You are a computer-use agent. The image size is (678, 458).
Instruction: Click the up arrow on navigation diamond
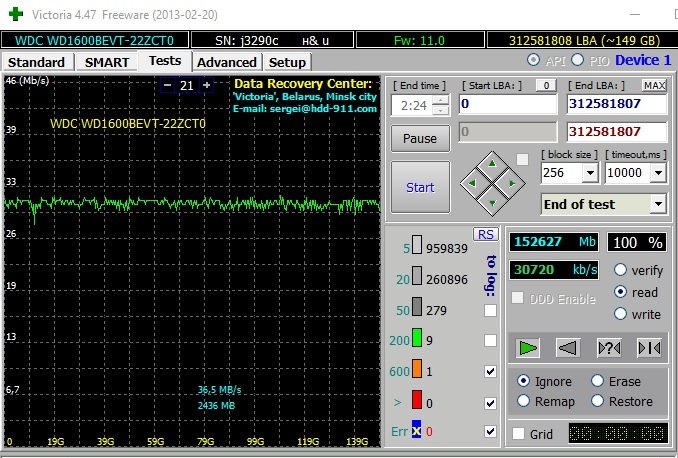click(x=492, y=163)
